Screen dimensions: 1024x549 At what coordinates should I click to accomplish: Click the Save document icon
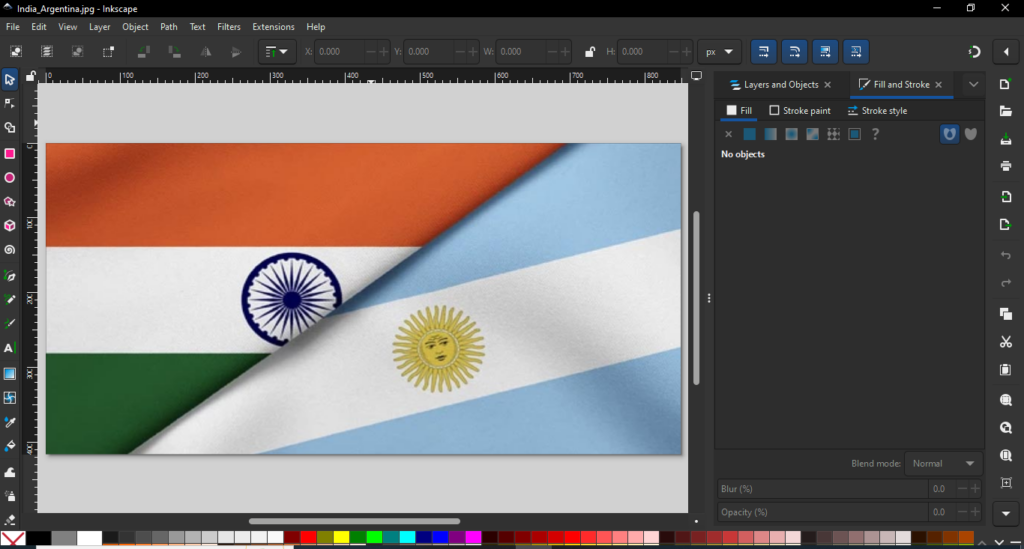point(1006,138)
